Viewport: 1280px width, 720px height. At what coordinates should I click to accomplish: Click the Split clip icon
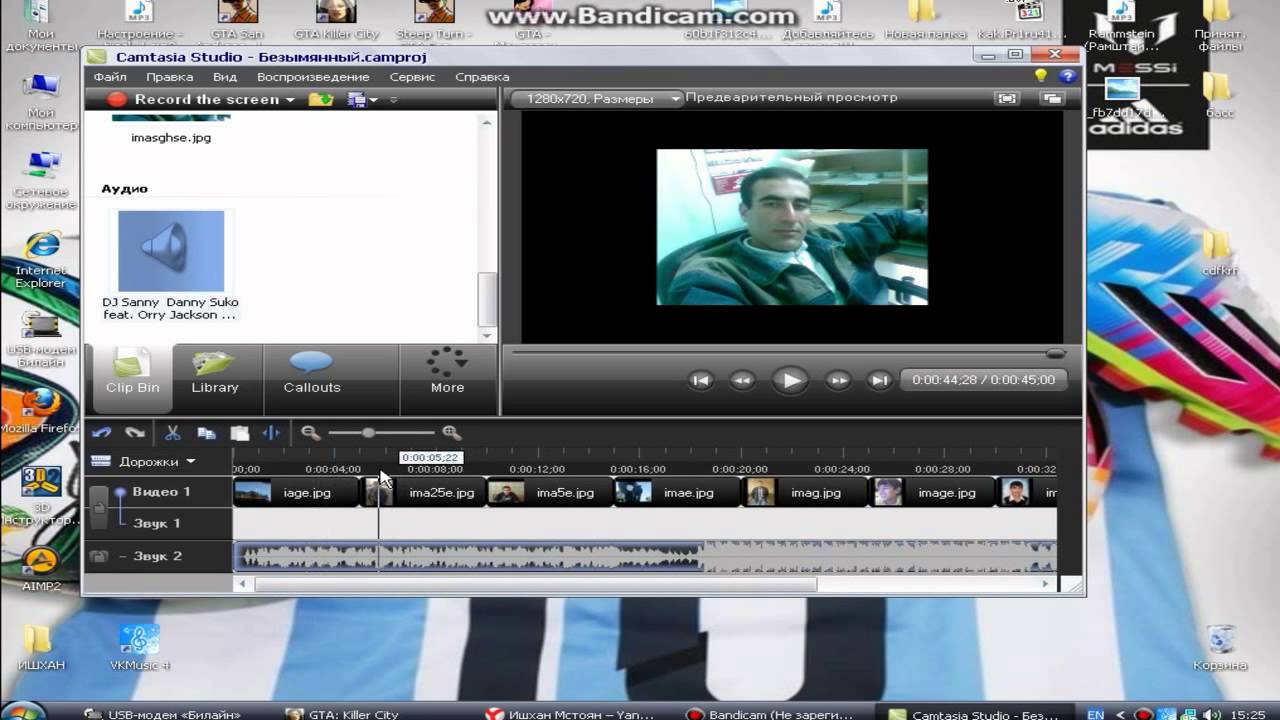pos(271,433)
